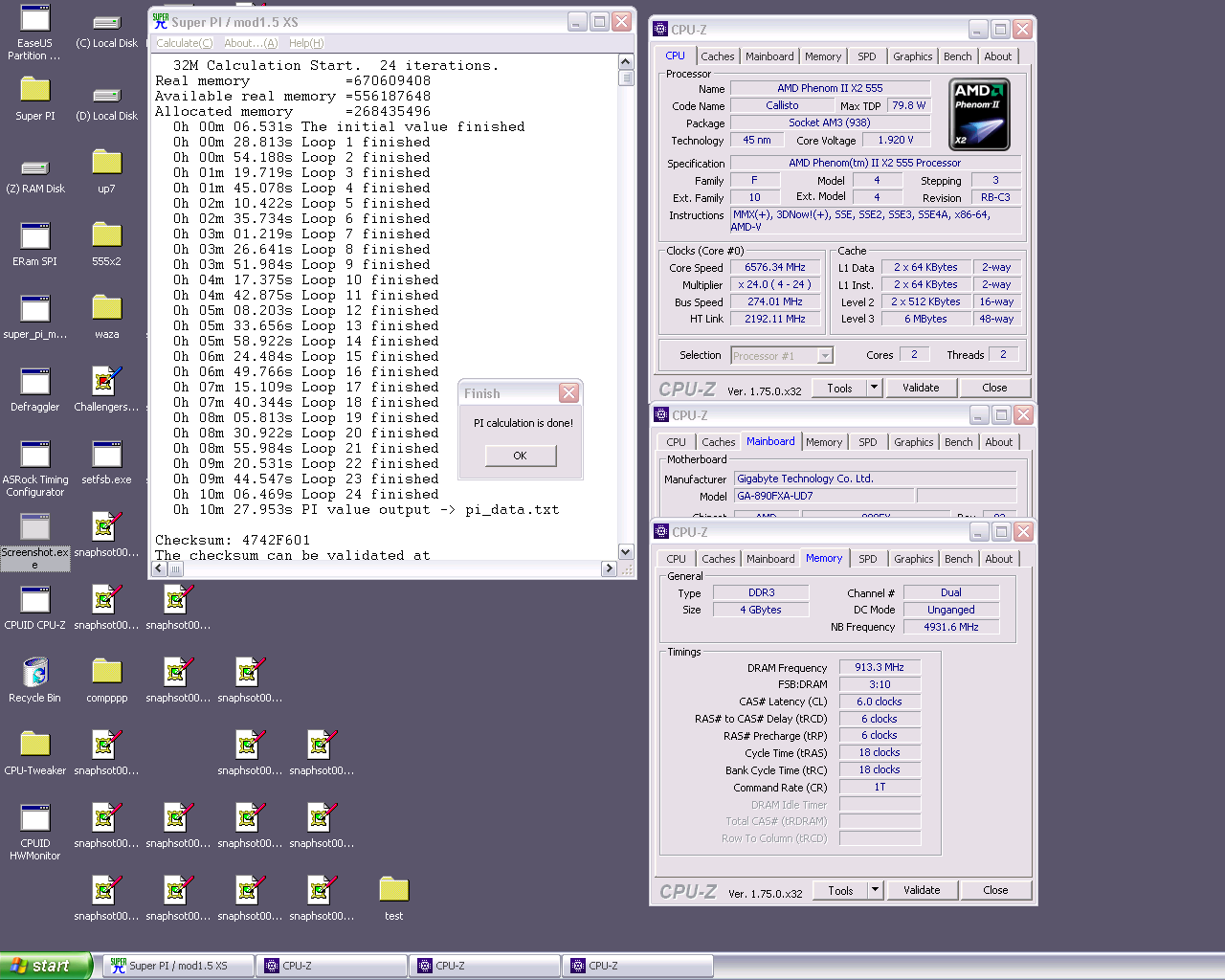Open the About... menu in Super PI
This screenshot has width=1225, height=980.
coord(251,43)
